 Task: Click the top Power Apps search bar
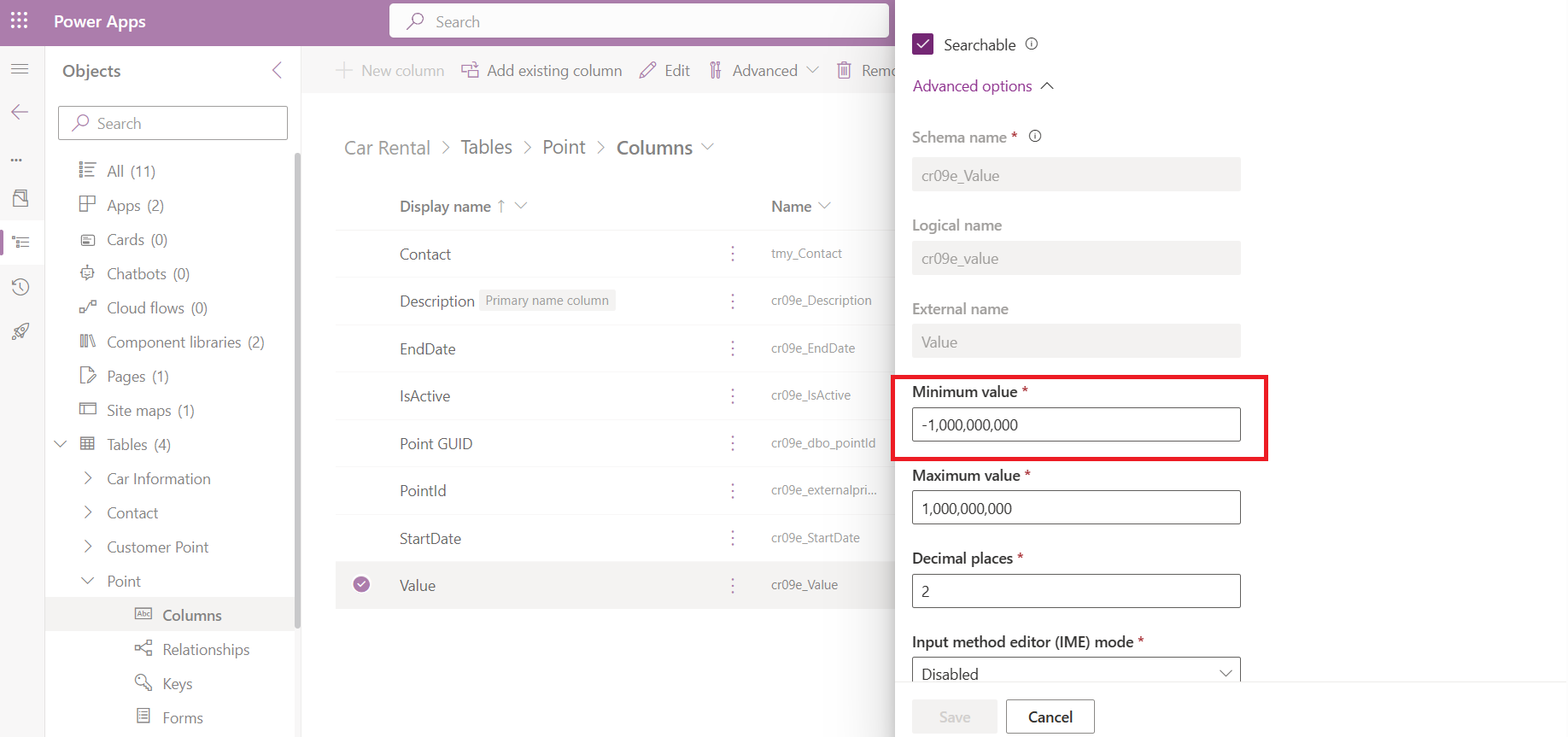pyautogui.click(x=639, y=21)
